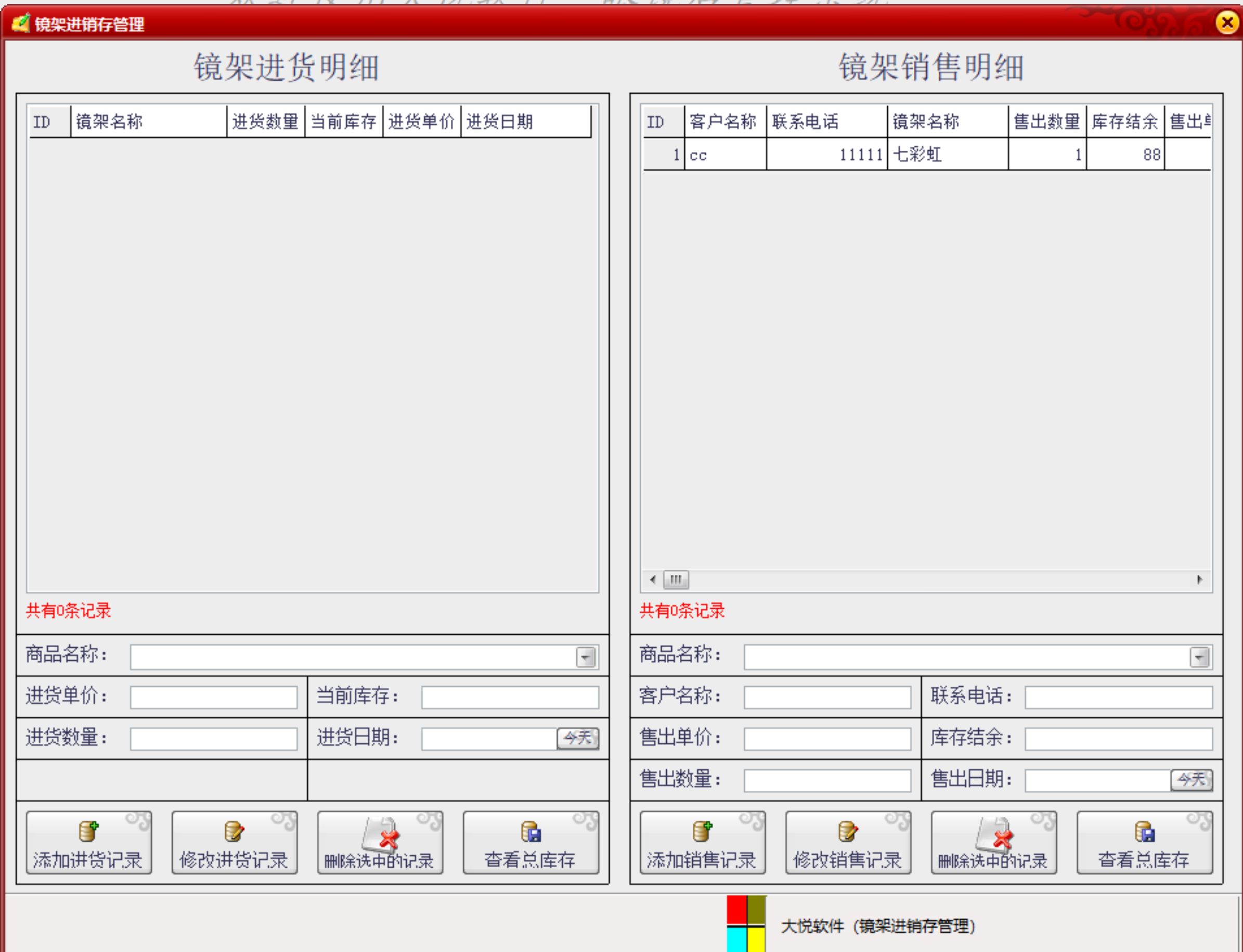Screen dimensions: 1243x952
Task: Click the sales table horizontal scrollbar thumb
Action: click(676, 579)
